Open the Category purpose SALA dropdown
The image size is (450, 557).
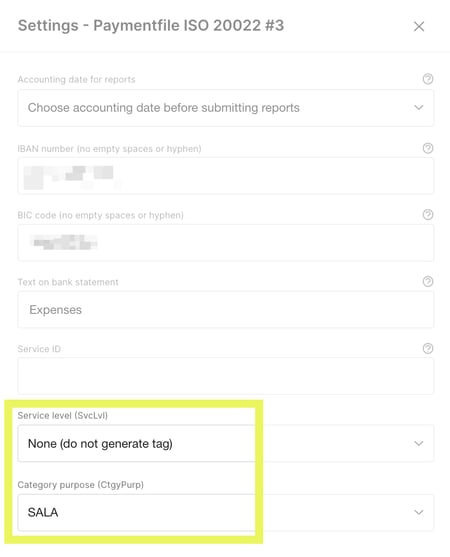coord(226,513)
